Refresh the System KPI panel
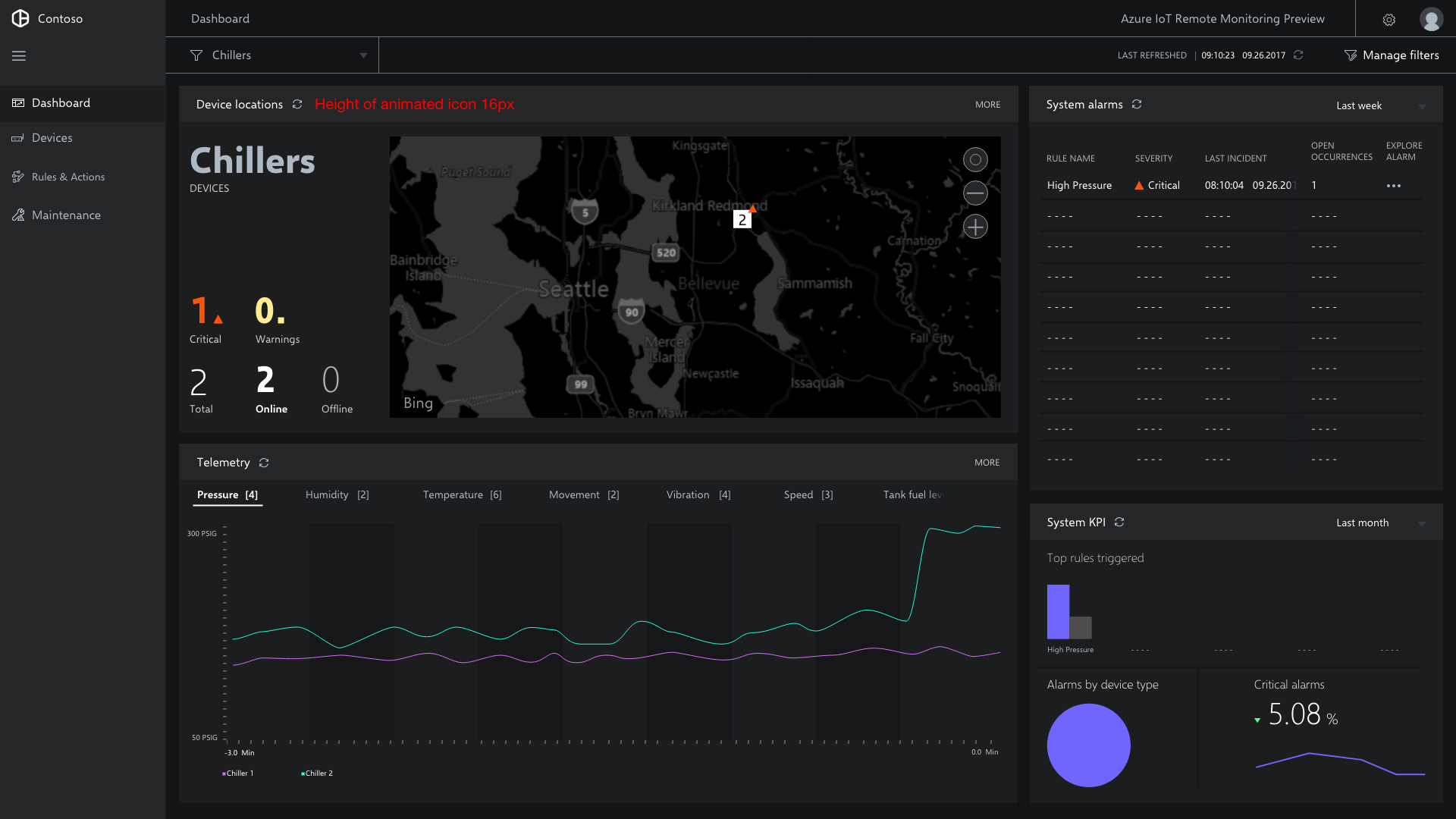The height and width of the screenshot is (819, 1456). click(1119, 522)
